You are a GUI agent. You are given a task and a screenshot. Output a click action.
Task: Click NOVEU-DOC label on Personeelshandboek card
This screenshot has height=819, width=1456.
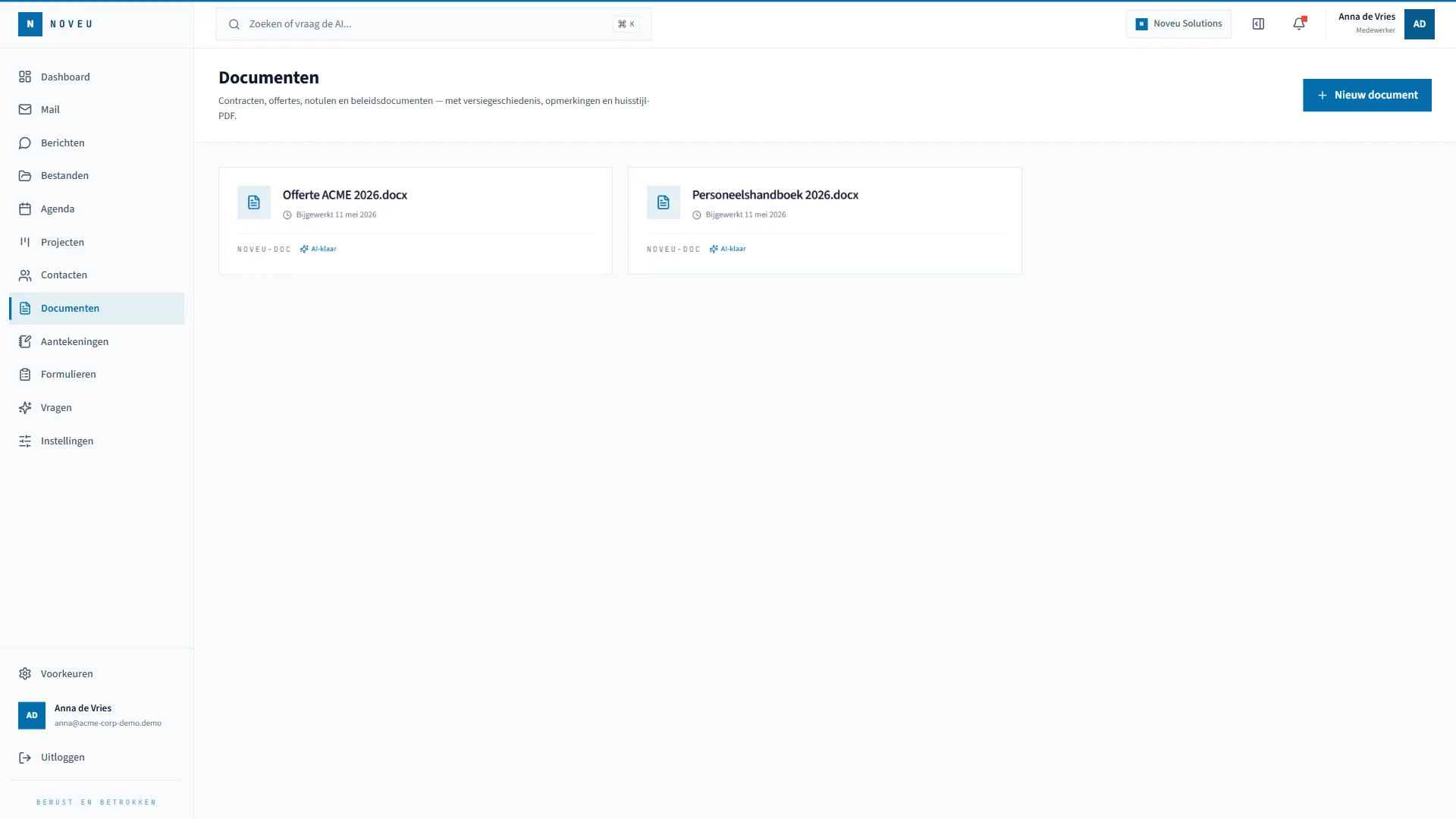pos(673,249)
